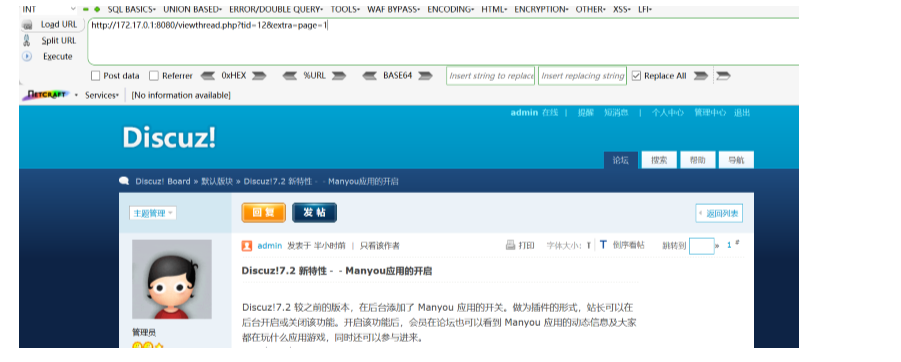Expand the 主题管理 dropdown

[x=153, y=213]
